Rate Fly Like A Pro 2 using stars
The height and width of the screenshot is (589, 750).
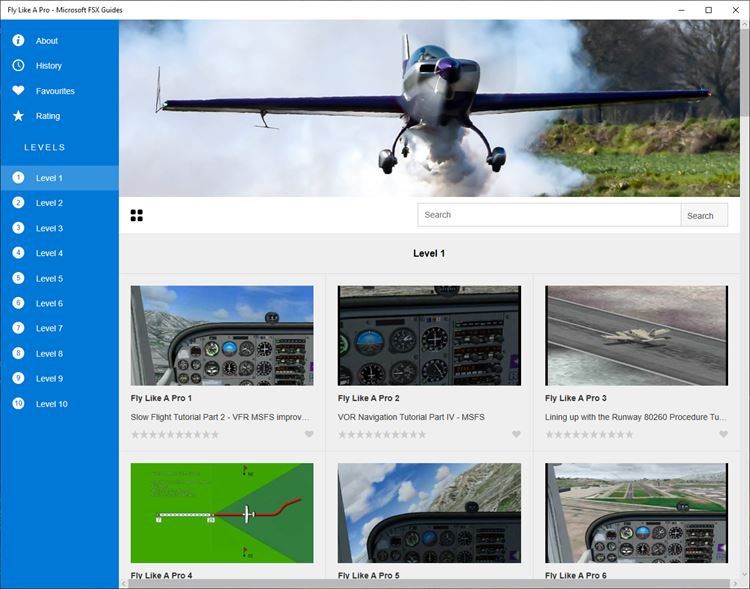coord(382,434)
